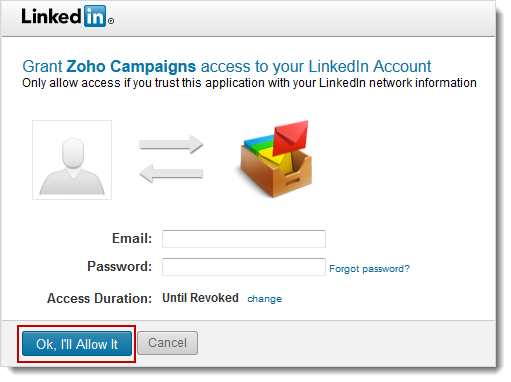Image resolution: width=511 pixels, height=382 pixels.
Task: Click the right-pointing gray arrow
Action: [x=171, y=144]
